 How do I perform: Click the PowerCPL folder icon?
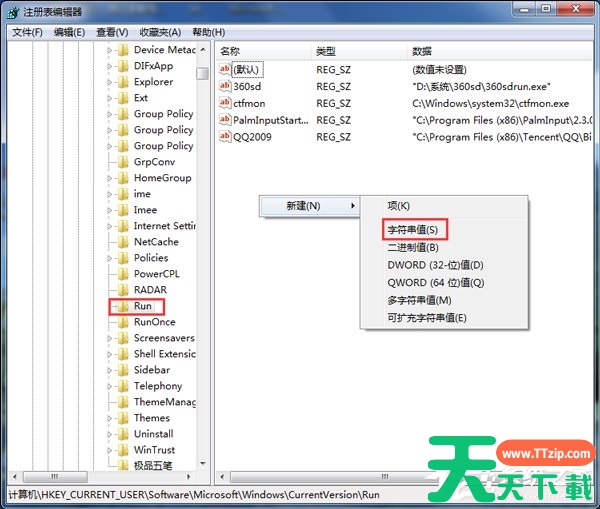coord(123,274)
